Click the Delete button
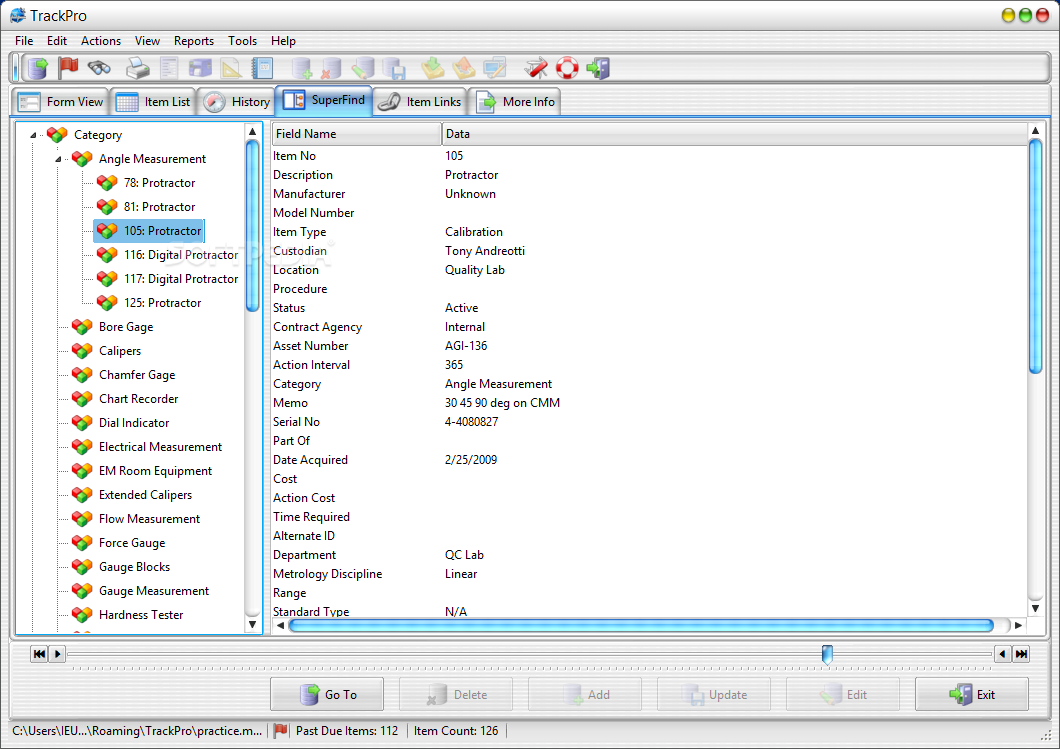This screenshot has width=1060, height=749. tap(456, 694)
